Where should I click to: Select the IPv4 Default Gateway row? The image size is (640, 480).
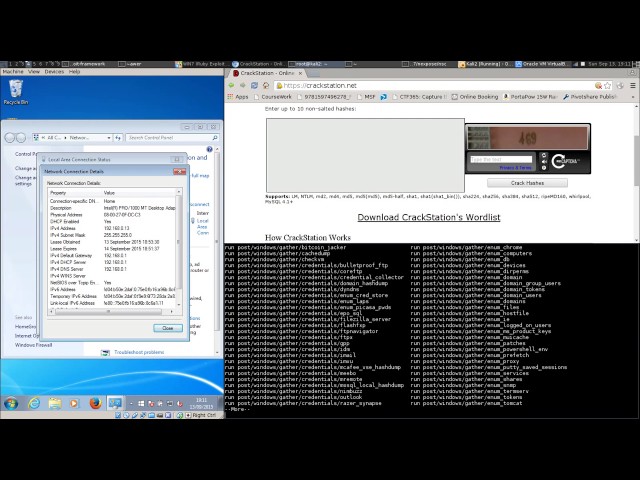[x=112, y=256]
